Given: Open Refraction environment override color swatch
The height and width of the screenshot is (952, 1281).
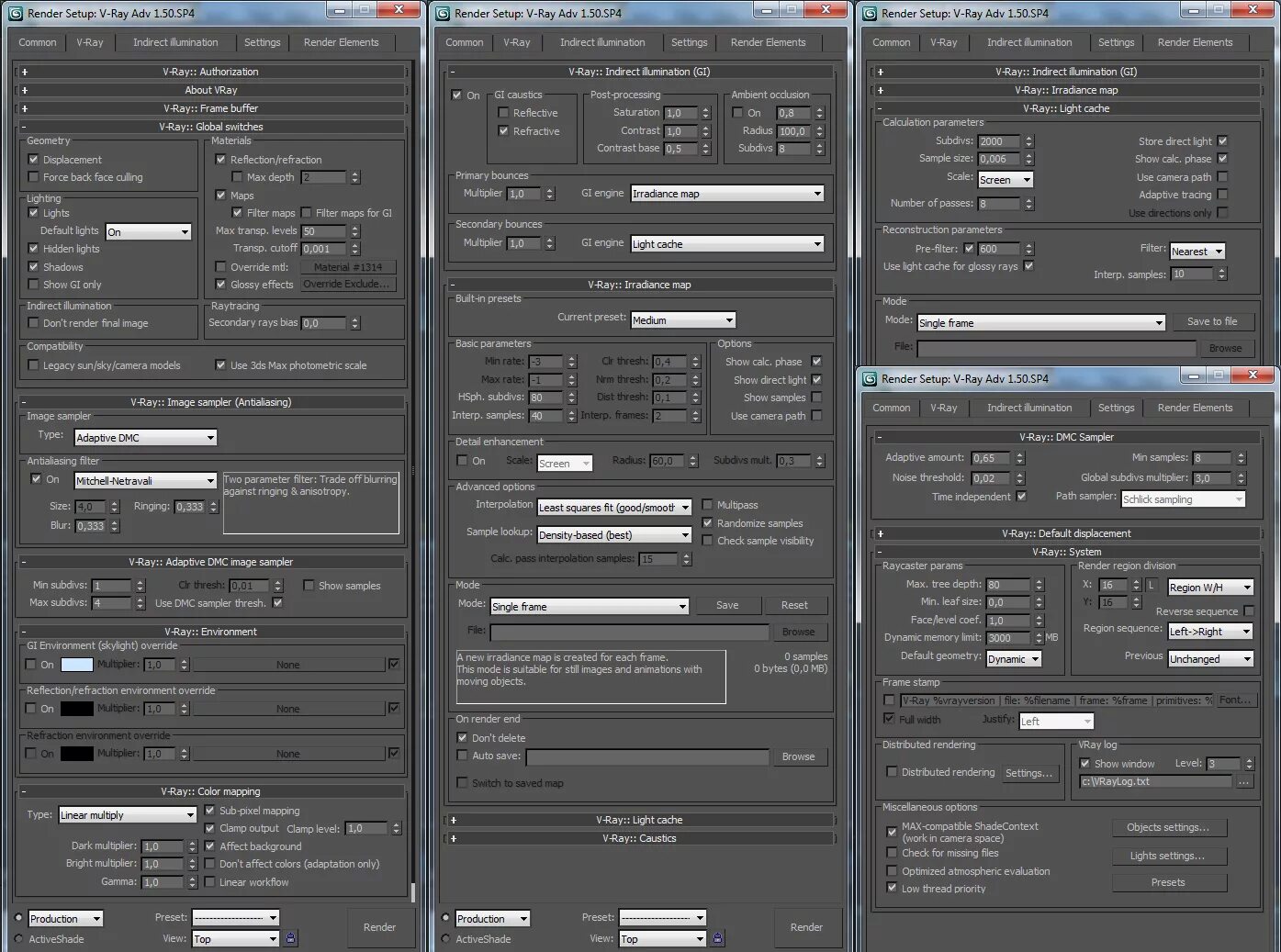Looking at the screenshot, I should coord(76,754).
